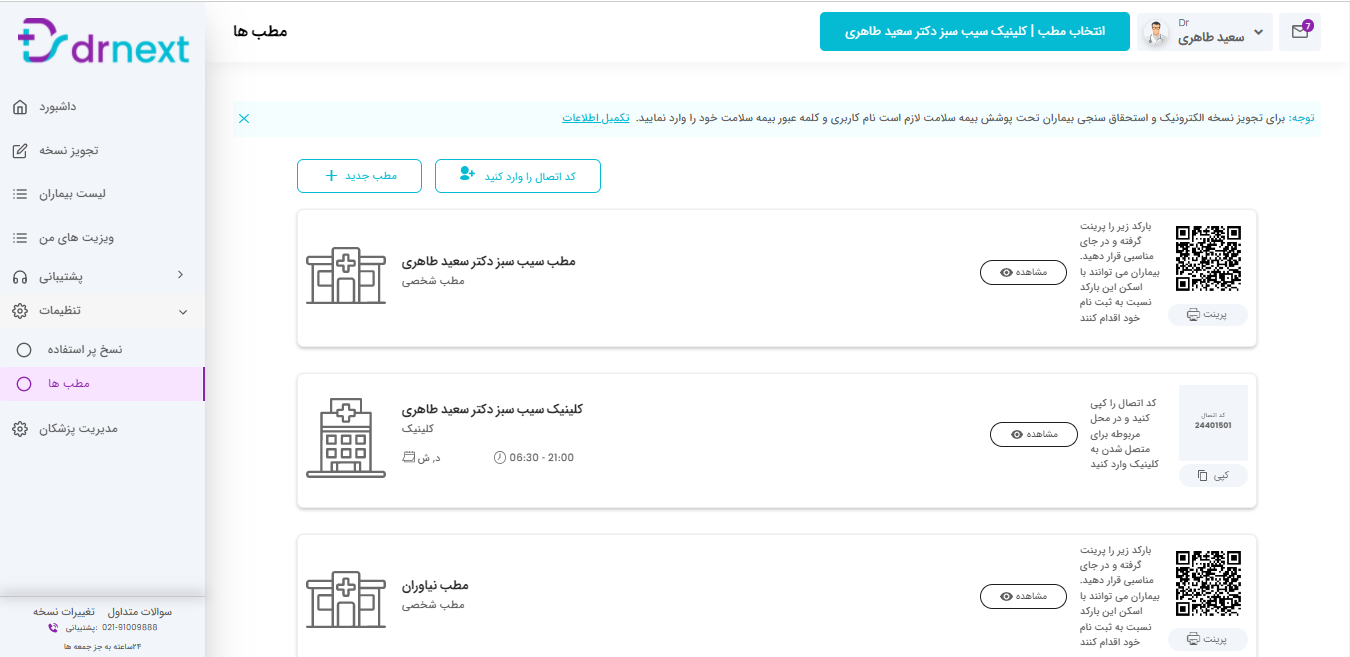1350x657 pixels.
Task: Click the patient list icon
Action: pyautogui.click(x=20, y=194)
